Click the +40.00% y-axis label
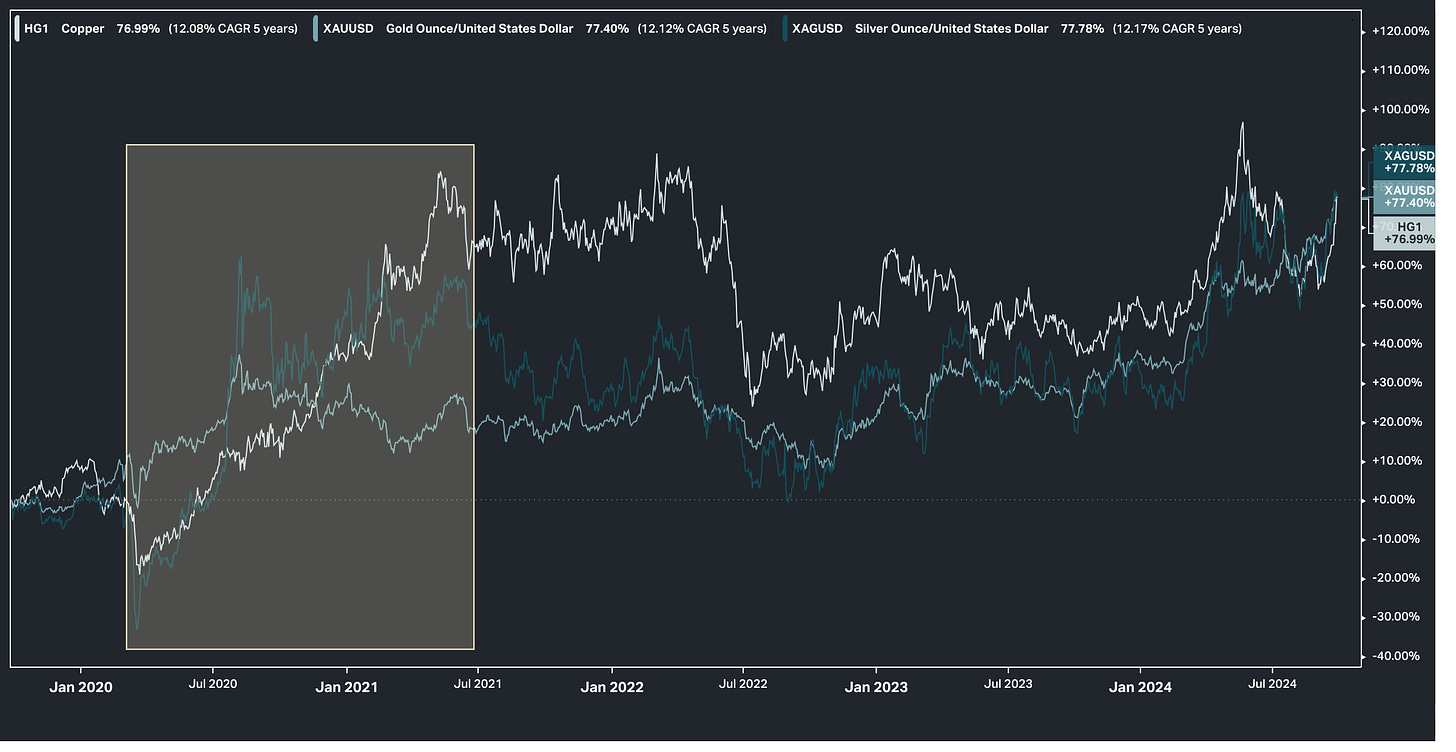The width and height of the screenshot is (1456, 752). point(1396,344)
